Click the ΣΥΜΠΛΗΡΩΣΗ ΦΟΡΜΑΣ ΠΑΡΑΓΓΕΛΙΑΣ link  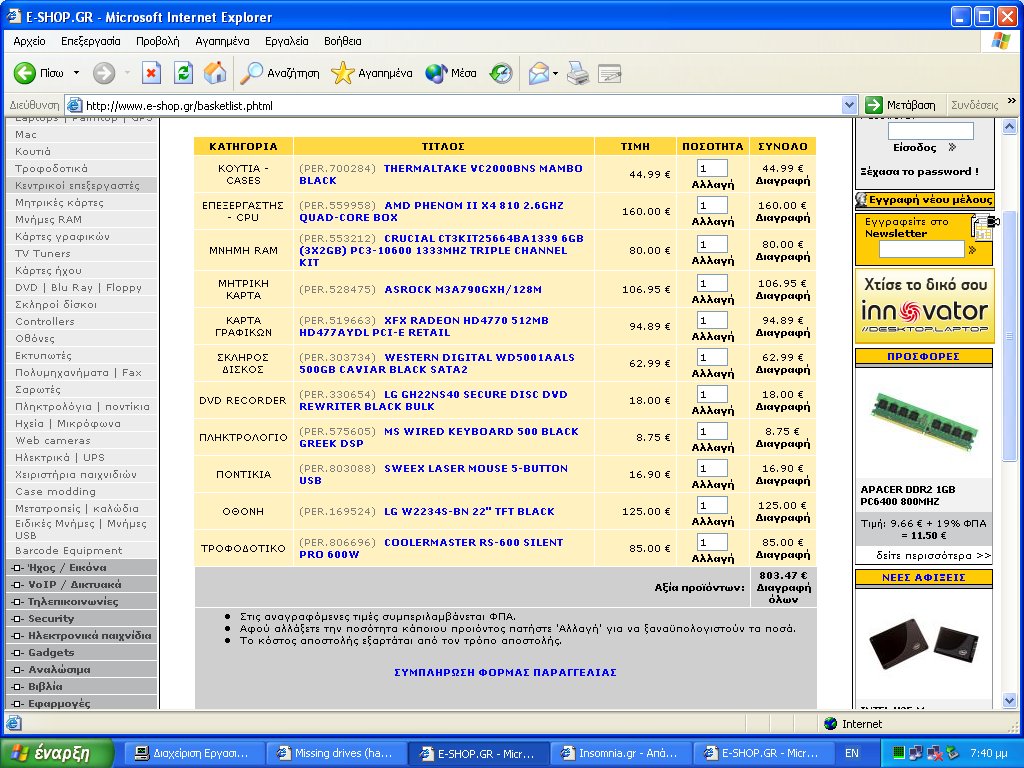point(505,672)
